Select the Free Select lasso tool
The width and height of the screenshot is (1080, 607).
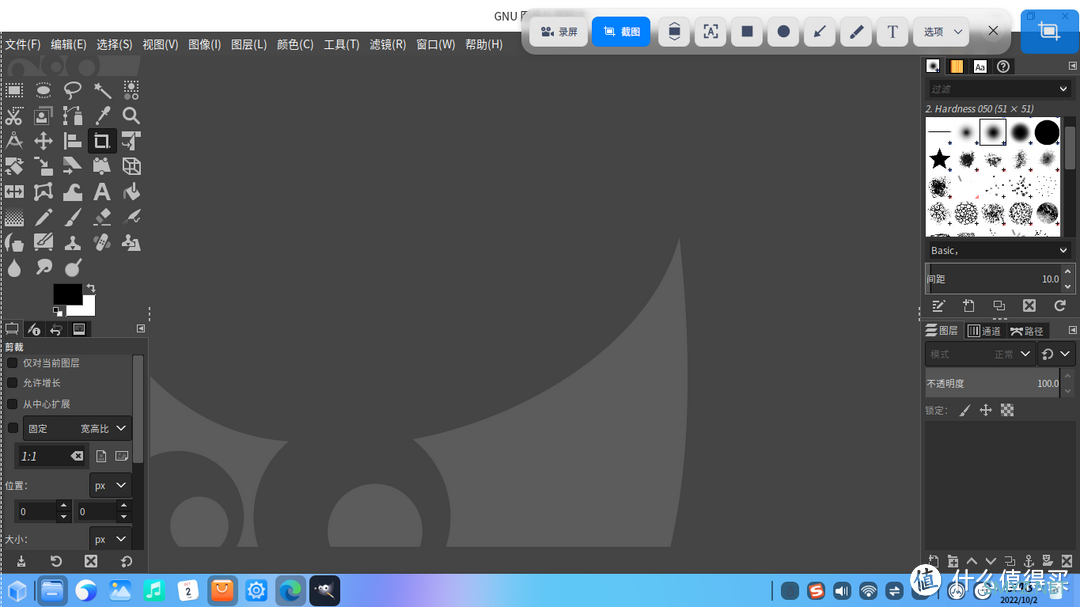coord(72,90)
